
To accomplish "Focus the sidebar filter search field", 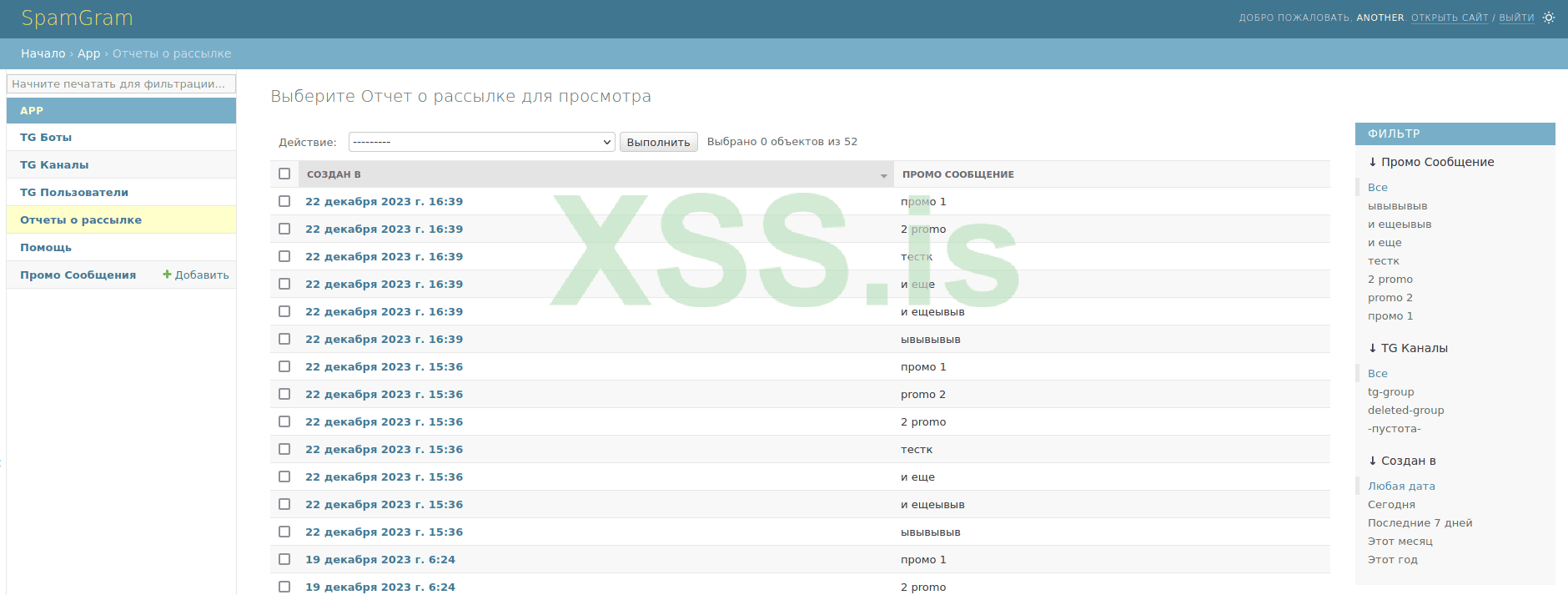I will 121,83.
